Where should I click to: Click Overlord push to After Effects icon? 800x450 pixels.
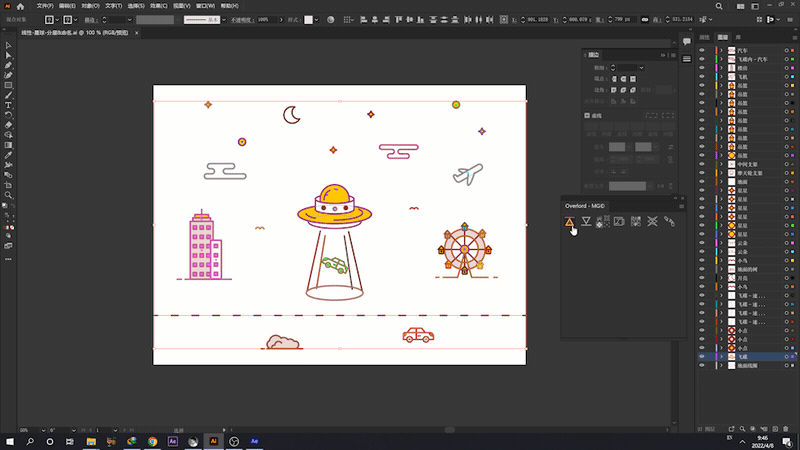[x=569, y=221]
